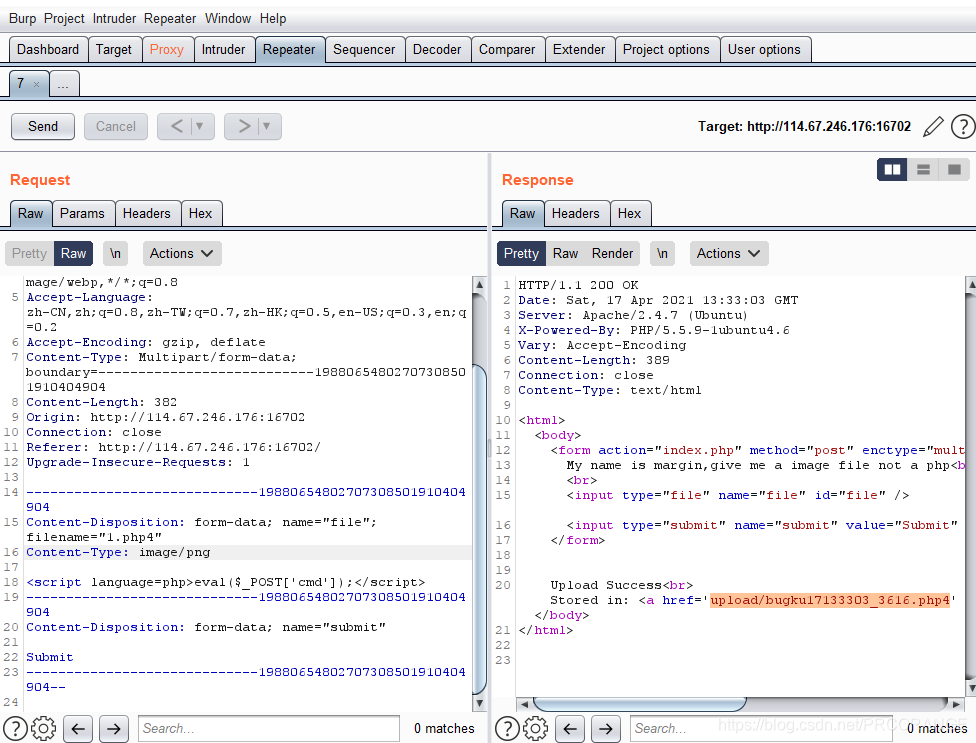This screenshot has width=976, height=743.
Task: Select side-by-side split layout icon
Action: 892,169
